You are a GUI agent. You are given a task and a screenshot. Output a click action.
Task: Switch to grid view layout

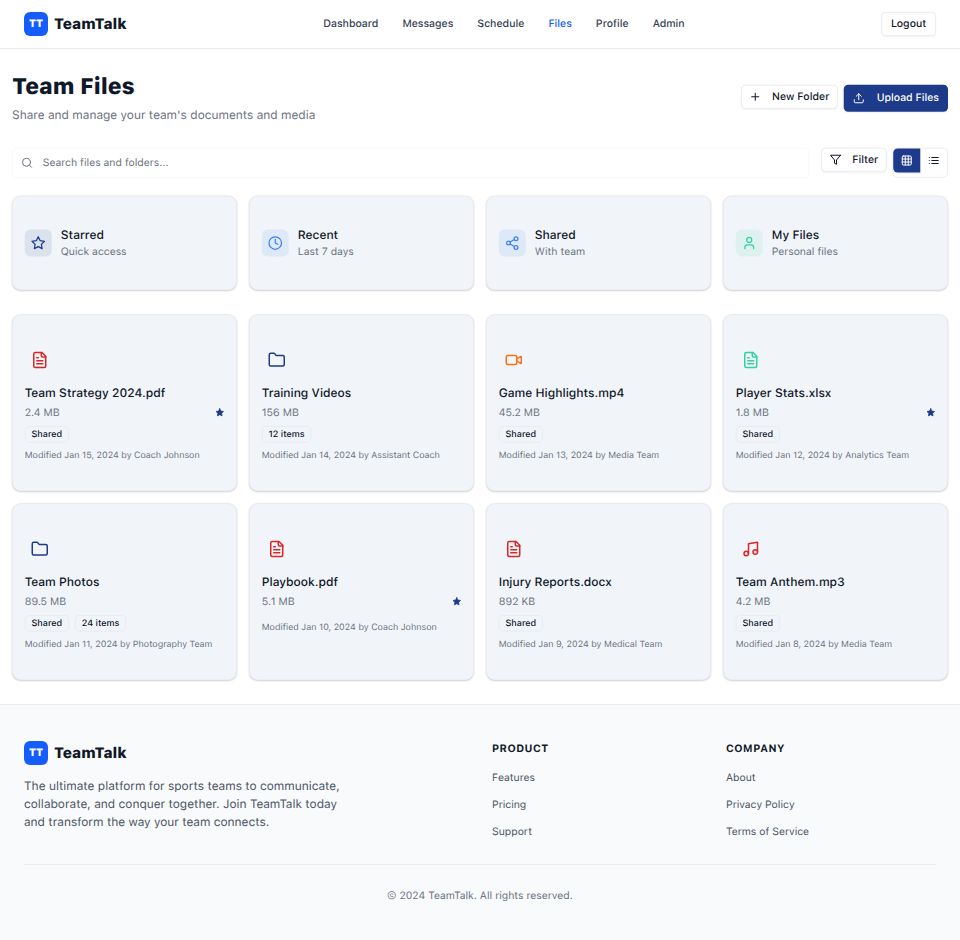[x=906, y=160]
